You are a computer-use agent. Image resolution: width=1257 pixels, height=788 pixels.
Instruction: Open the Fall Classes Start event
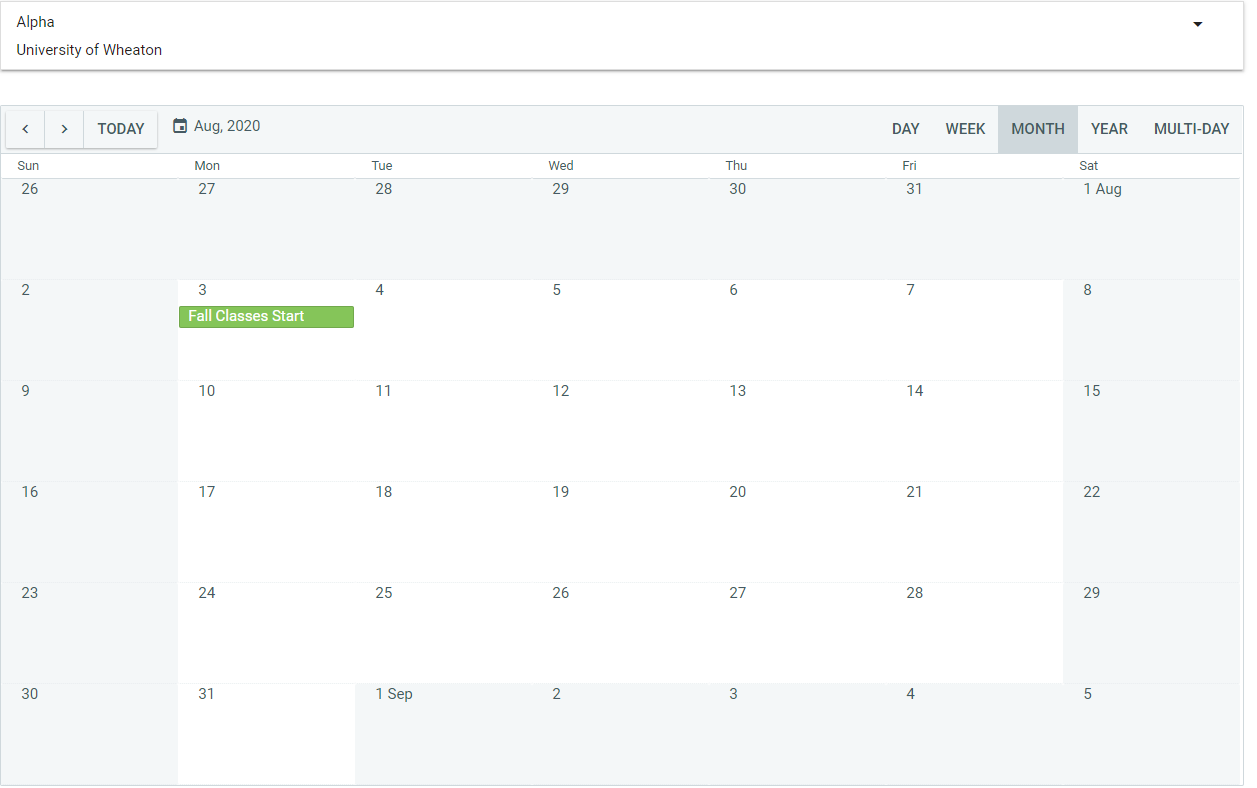(266, 316)
